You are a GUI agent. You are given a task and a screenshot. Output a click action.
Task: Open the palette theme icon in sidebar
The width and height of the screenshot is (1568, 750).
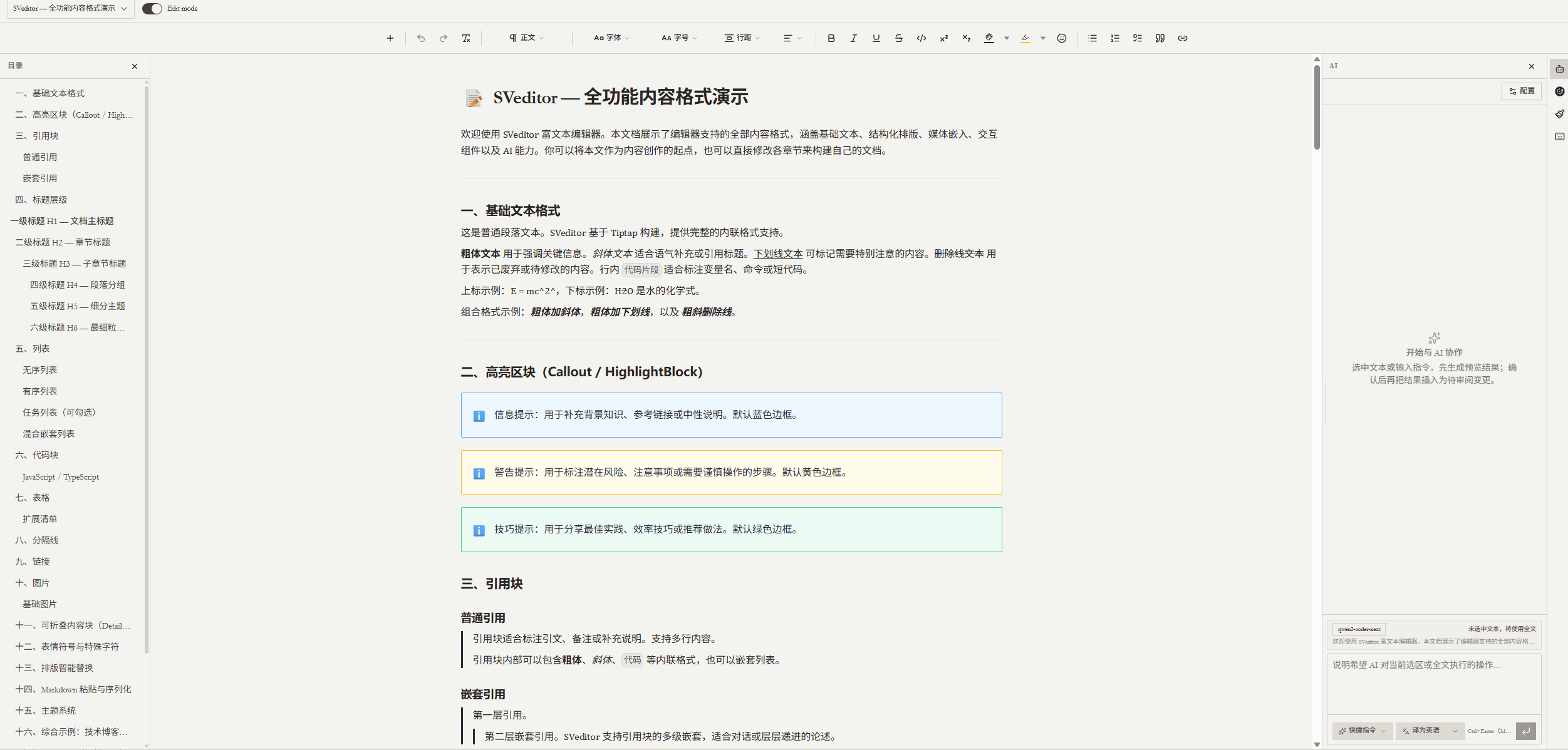(x=1559, y=91)
